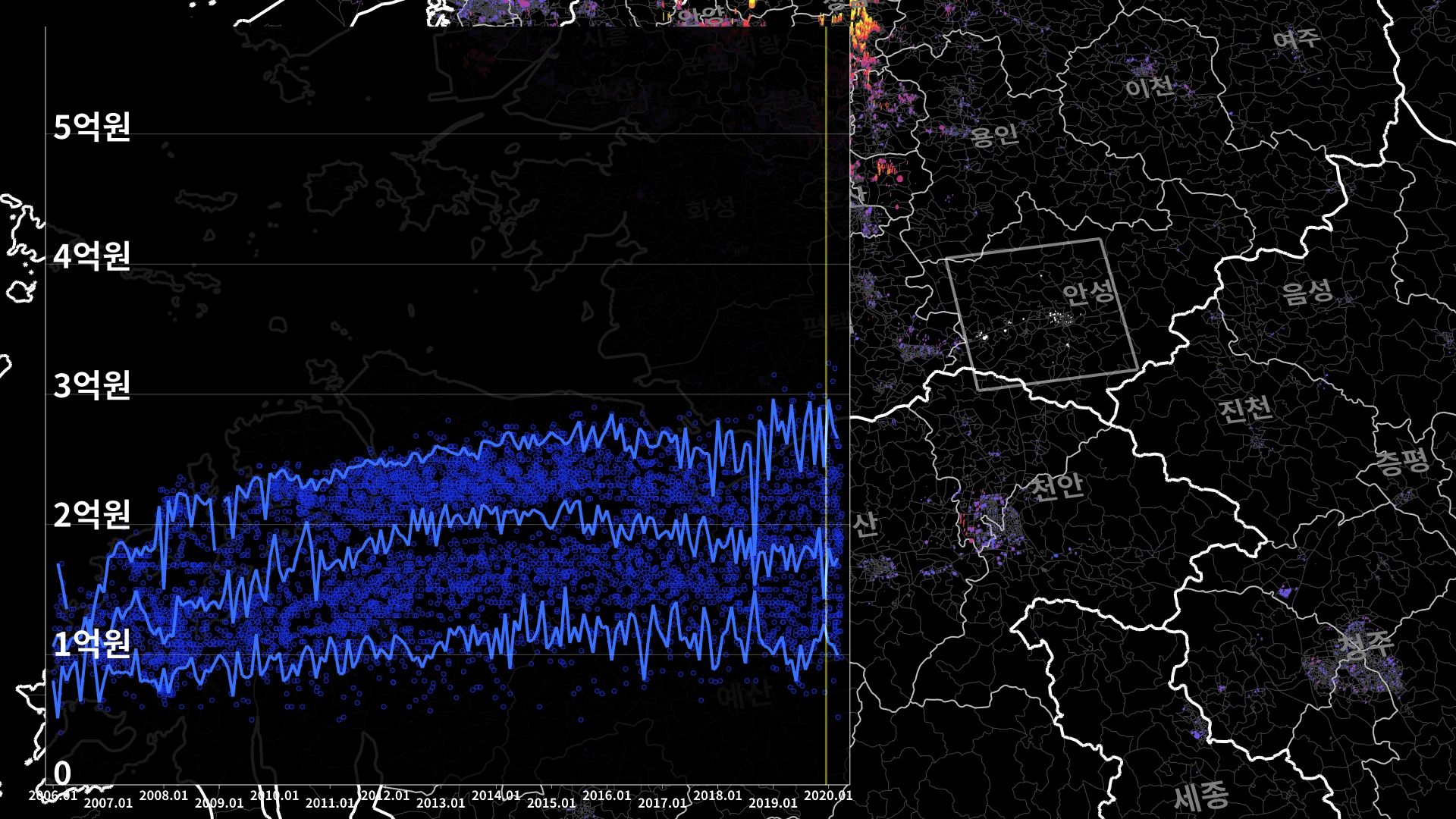Image resolution: width=1456 pixels, height=819 pixels.
Task: Click the 증평 region label
Action: coord(1403,461)
